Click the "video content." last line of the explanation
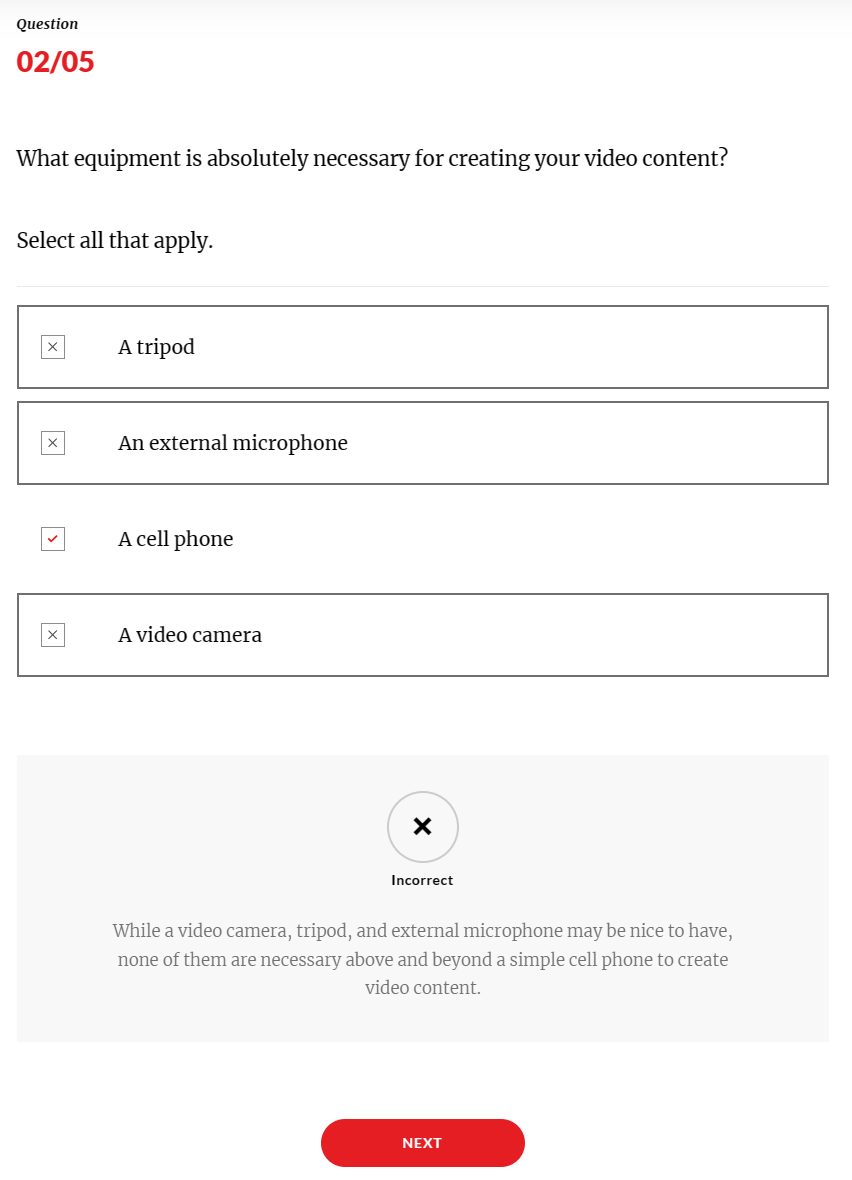 pos(423,988)
